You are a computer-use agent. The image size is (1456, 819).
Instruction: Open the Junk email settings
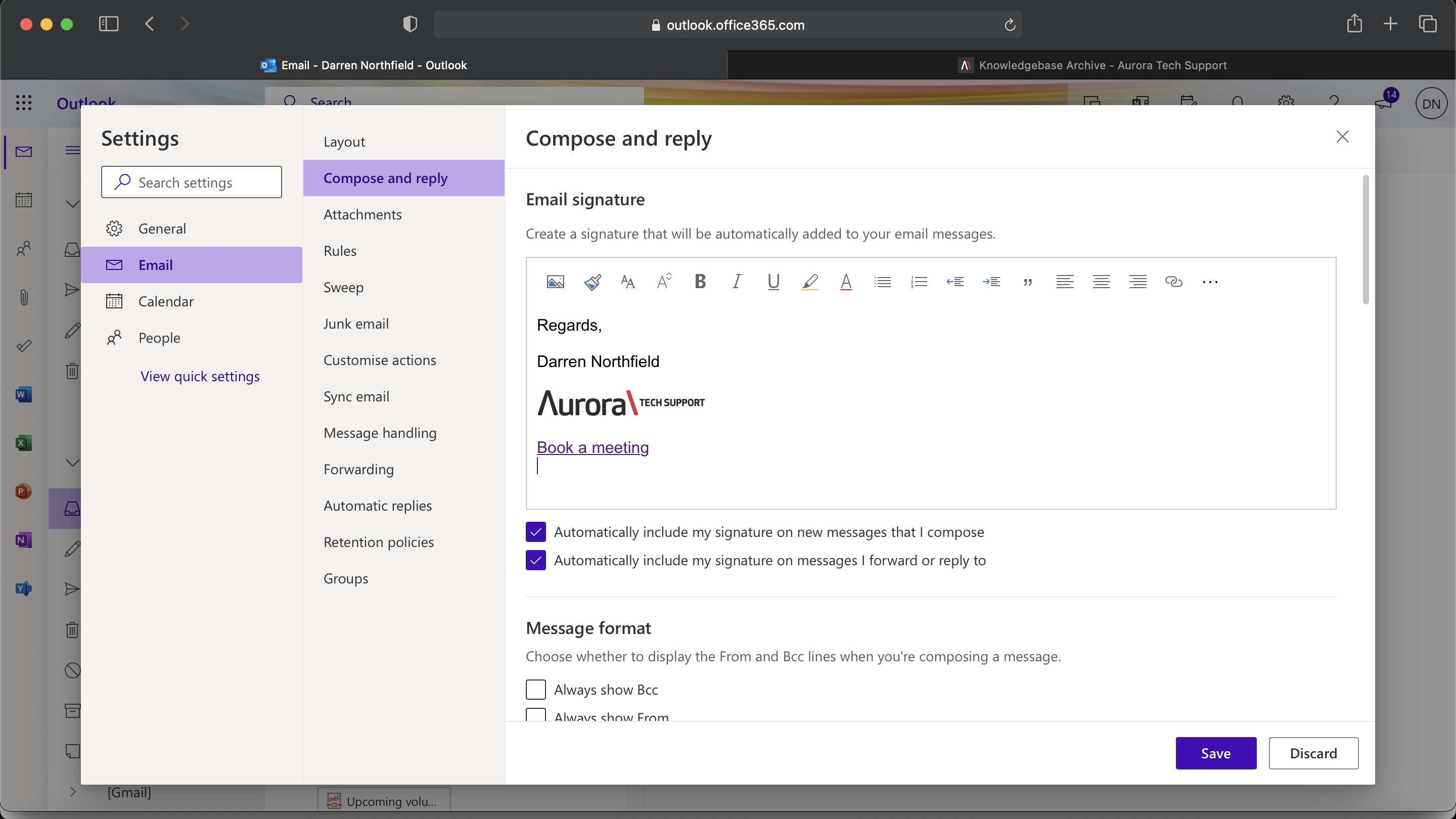click(x=356, y=322)
